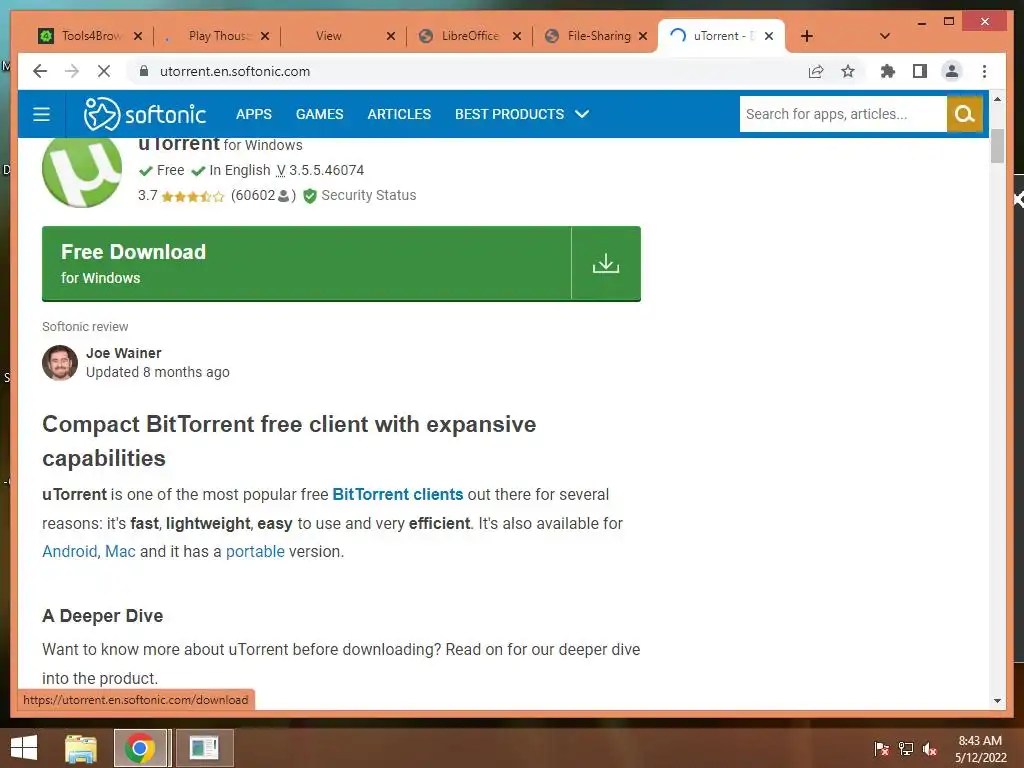Click the Softonic logo
The height and width of the screenshot is (768, 1024).
pos(144,114)
